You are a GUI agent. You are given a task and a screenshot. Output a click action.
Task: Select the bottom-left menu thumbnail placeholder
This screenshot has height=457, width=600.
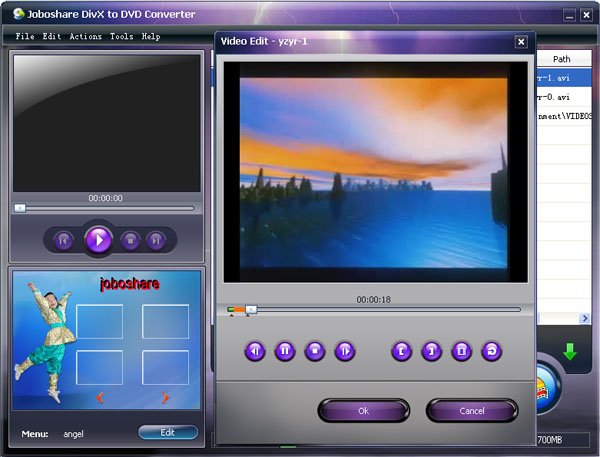click(99, 367)
